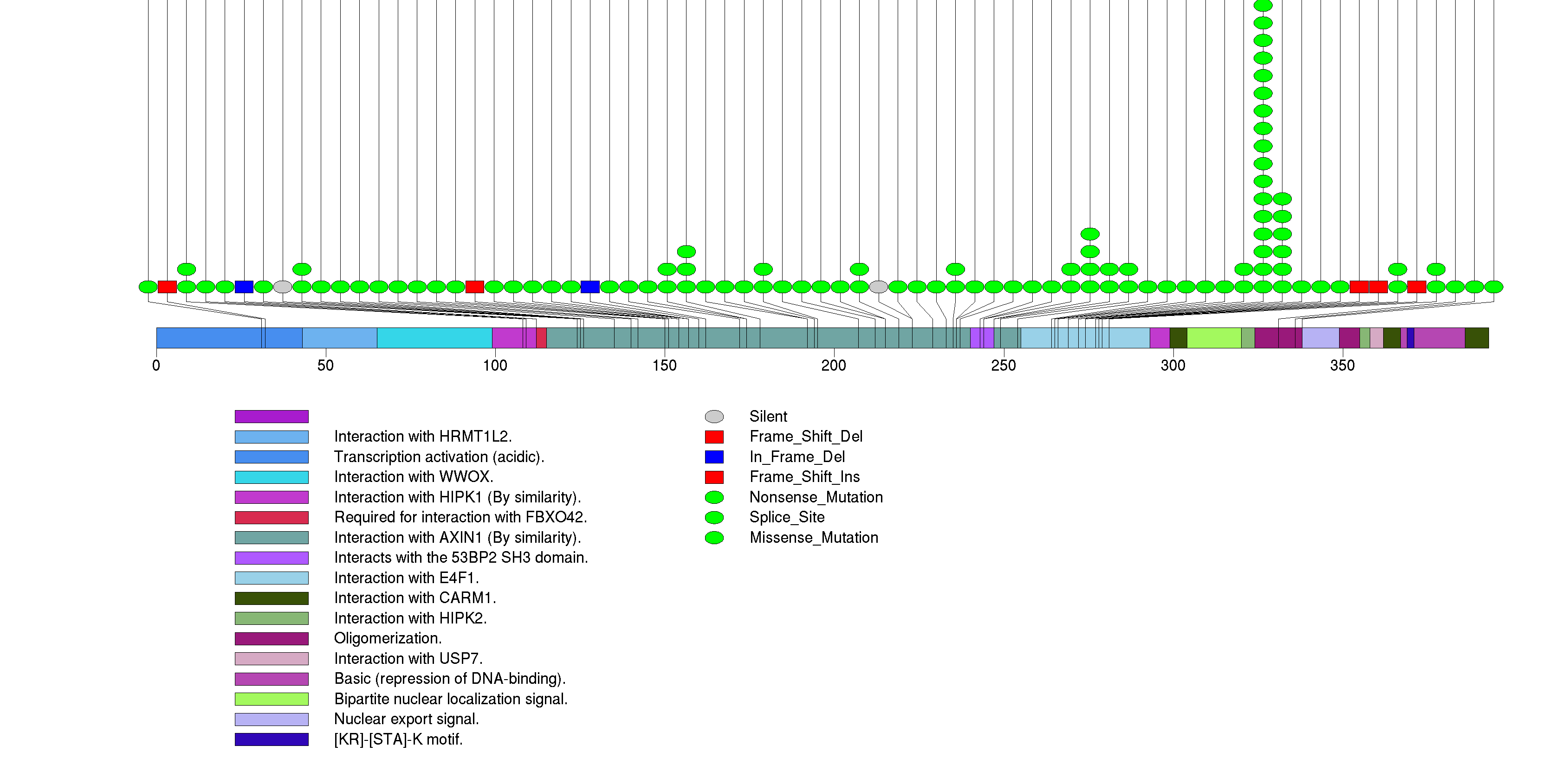Click the Transcription activation (acidic) legend label
The image size is (1567, 784).
pos(439,457)
